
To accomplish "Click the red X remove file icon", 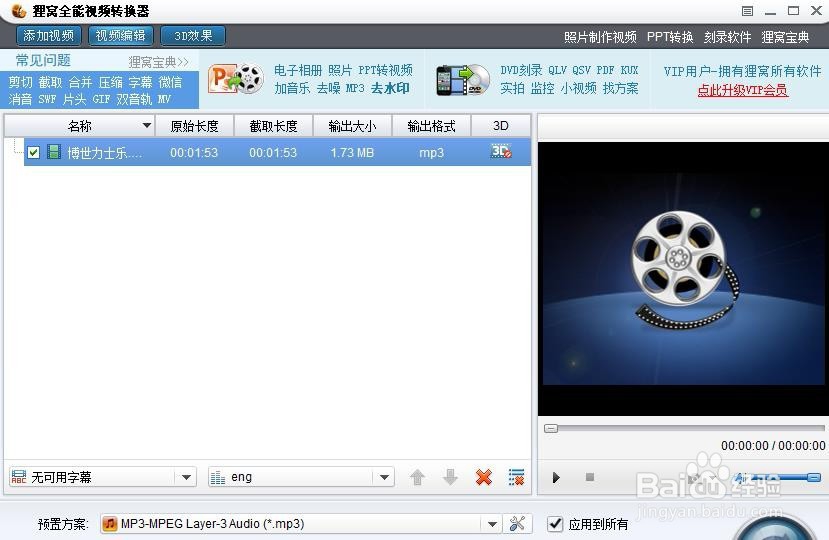I will click(484, 477).
